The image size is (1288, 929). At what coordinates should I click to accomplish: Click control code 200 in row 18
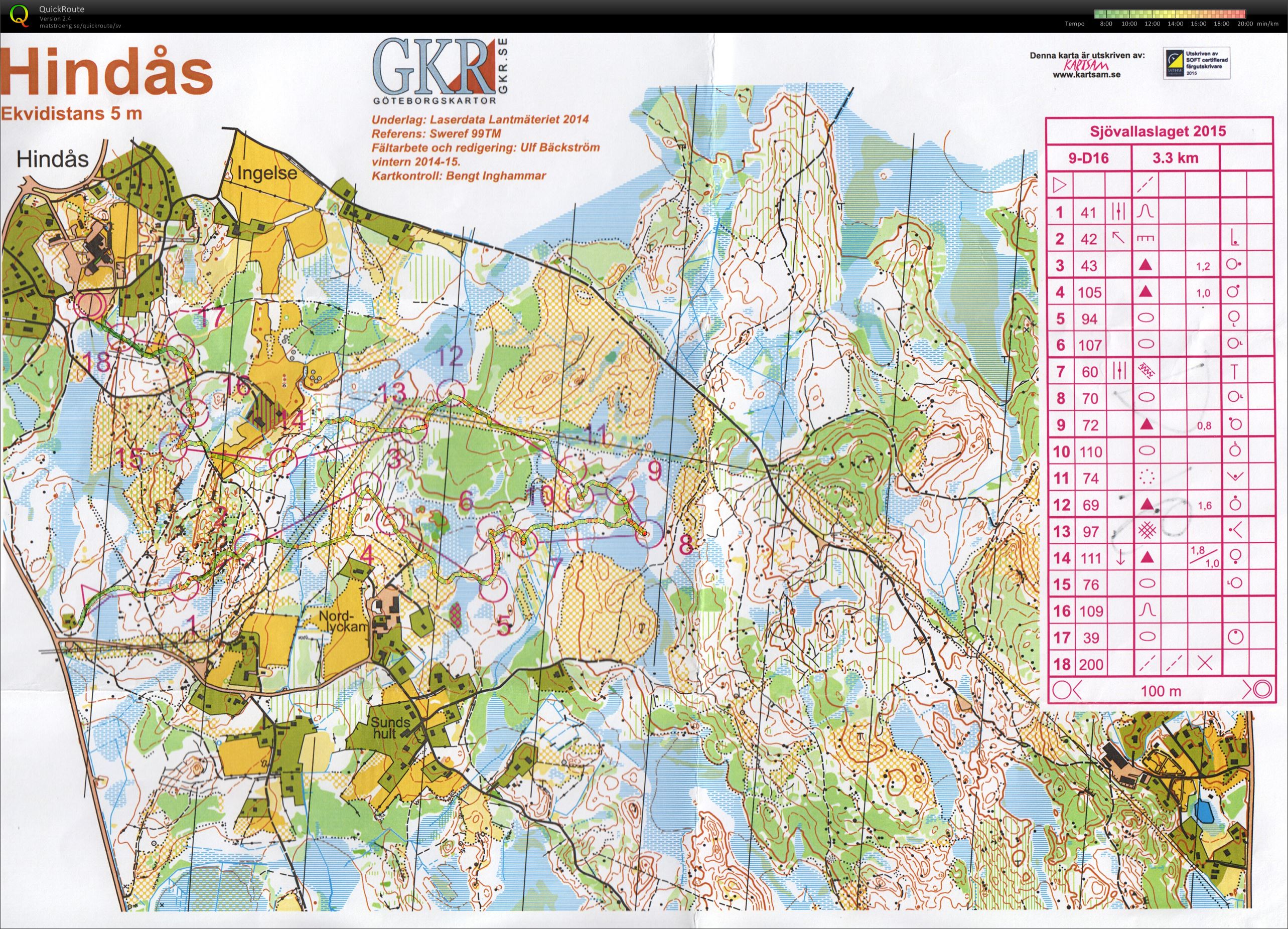click(x=1091, y=664)
